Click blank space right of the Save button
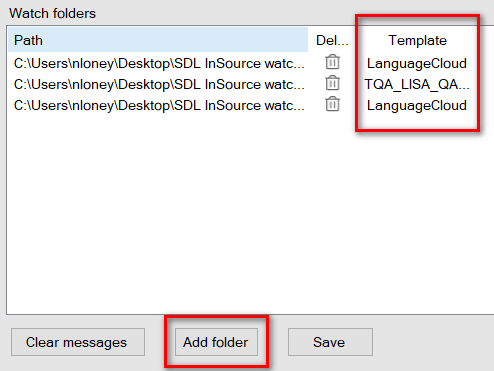 433,342
